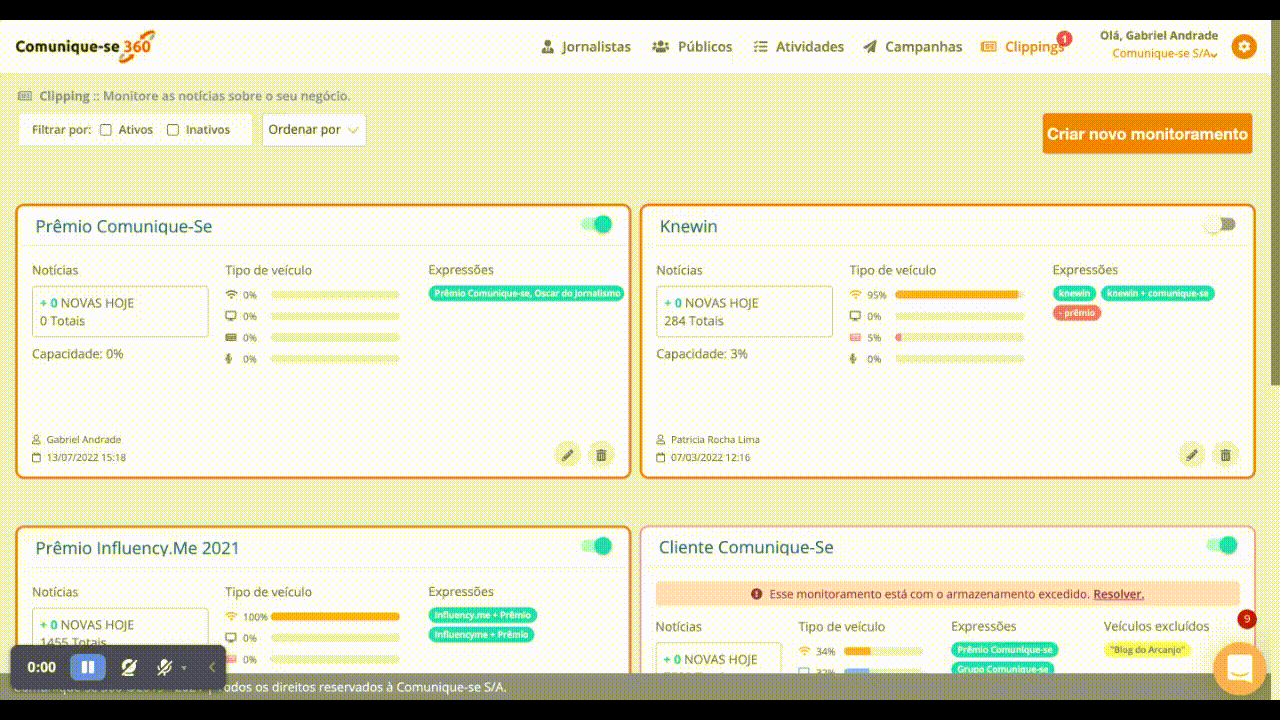
Task: Click user icon beside Patricia Rocha Lima
Action: point(660,440)
